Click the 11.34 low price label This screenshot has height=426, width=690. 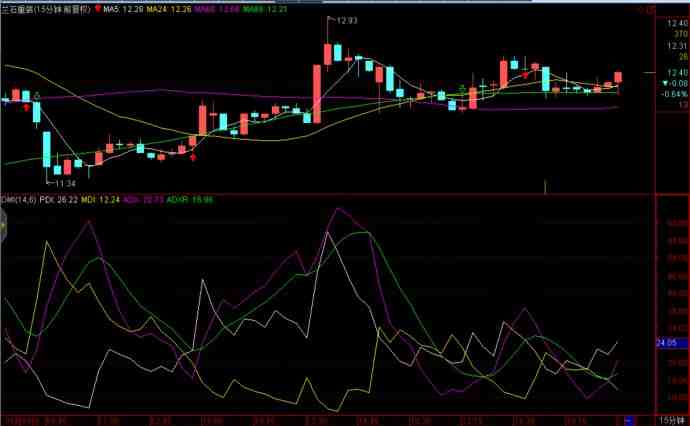[65, 183]
